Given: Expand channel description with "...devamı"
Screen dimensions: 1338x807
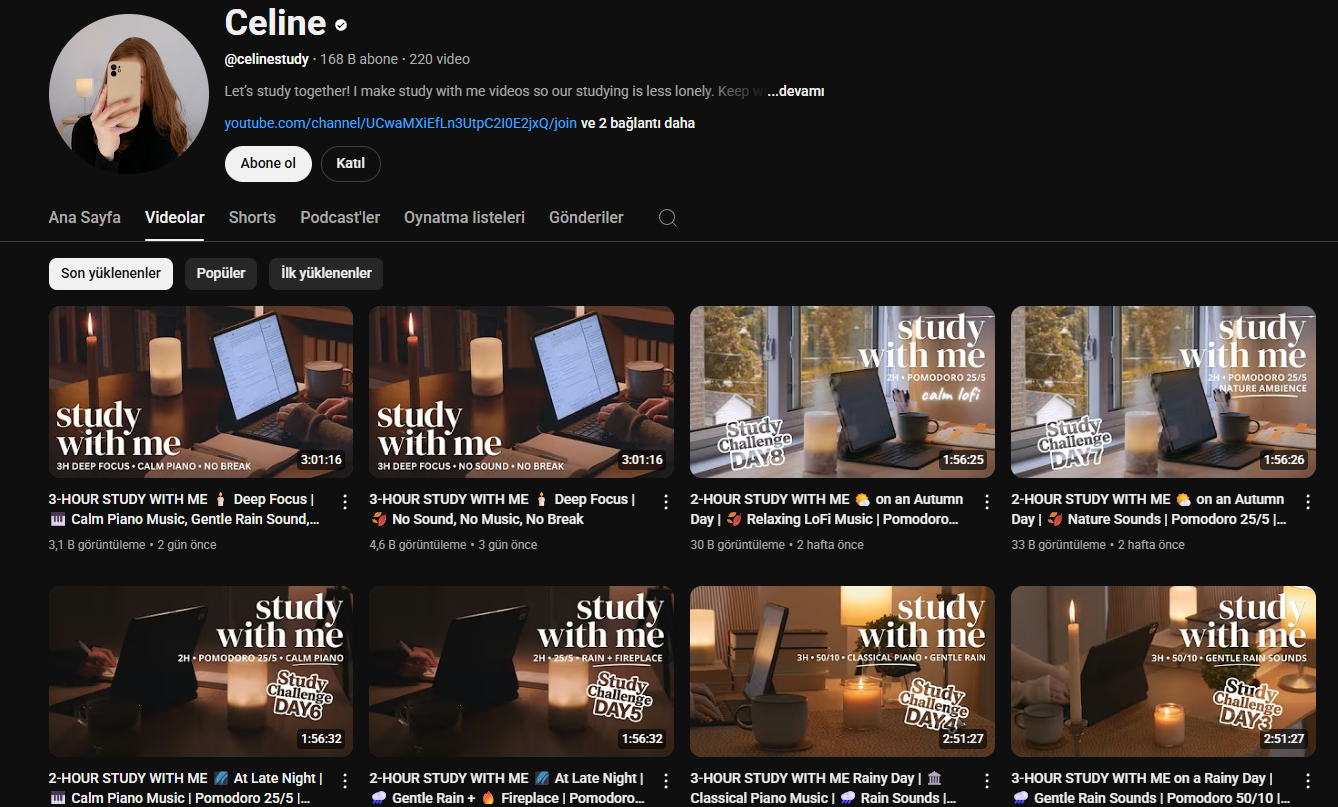Looking at the screenshot, I should click(x=795, y=91).
